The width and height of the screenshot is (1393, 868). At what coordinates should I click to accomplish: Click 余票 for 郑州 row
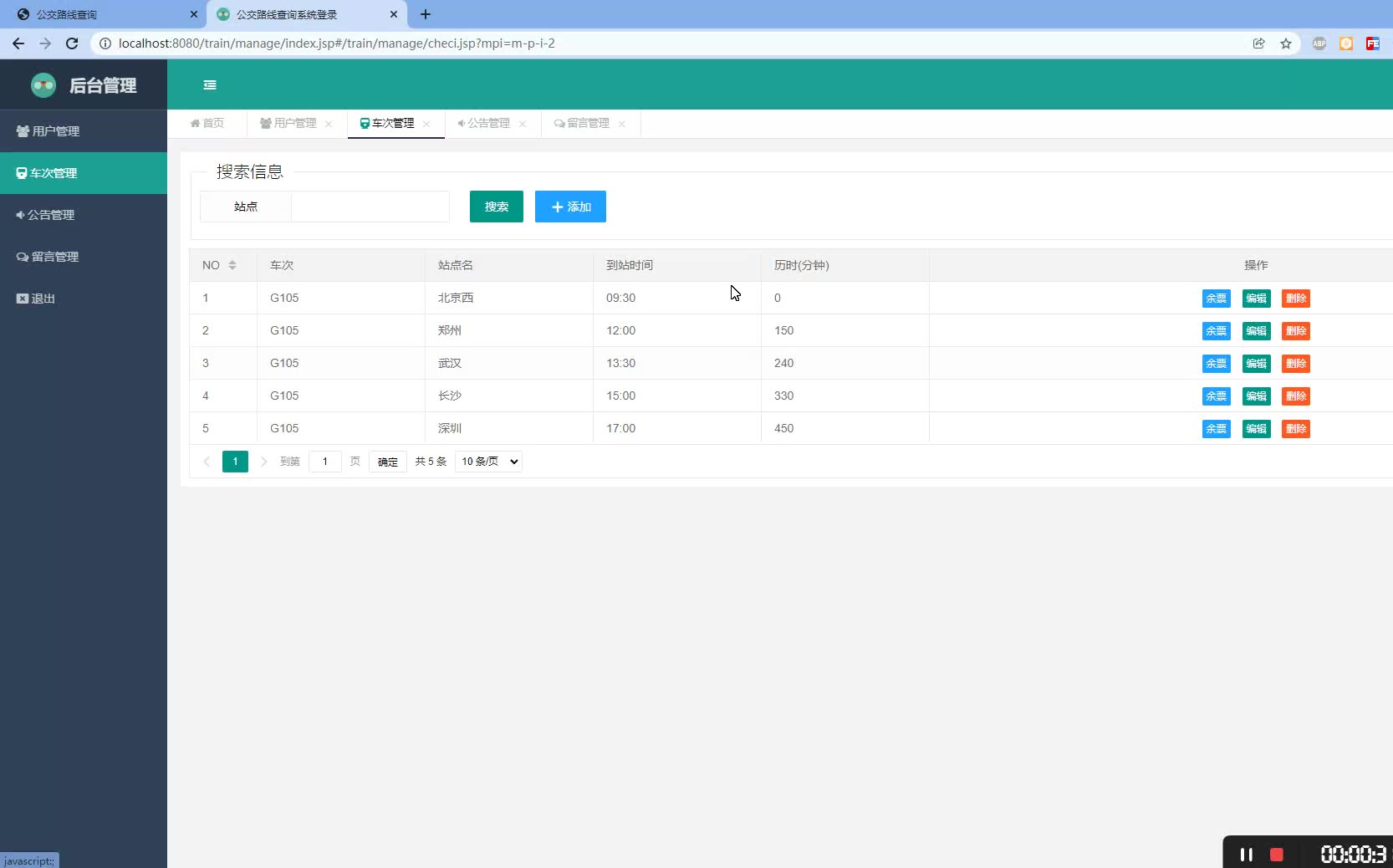[1217, 331]
